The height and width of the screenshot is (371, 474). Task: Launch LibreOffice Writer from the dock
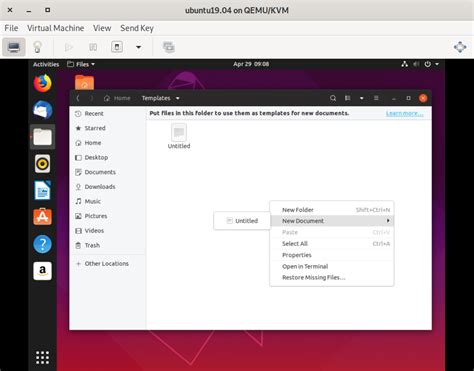tap(43, 190)
